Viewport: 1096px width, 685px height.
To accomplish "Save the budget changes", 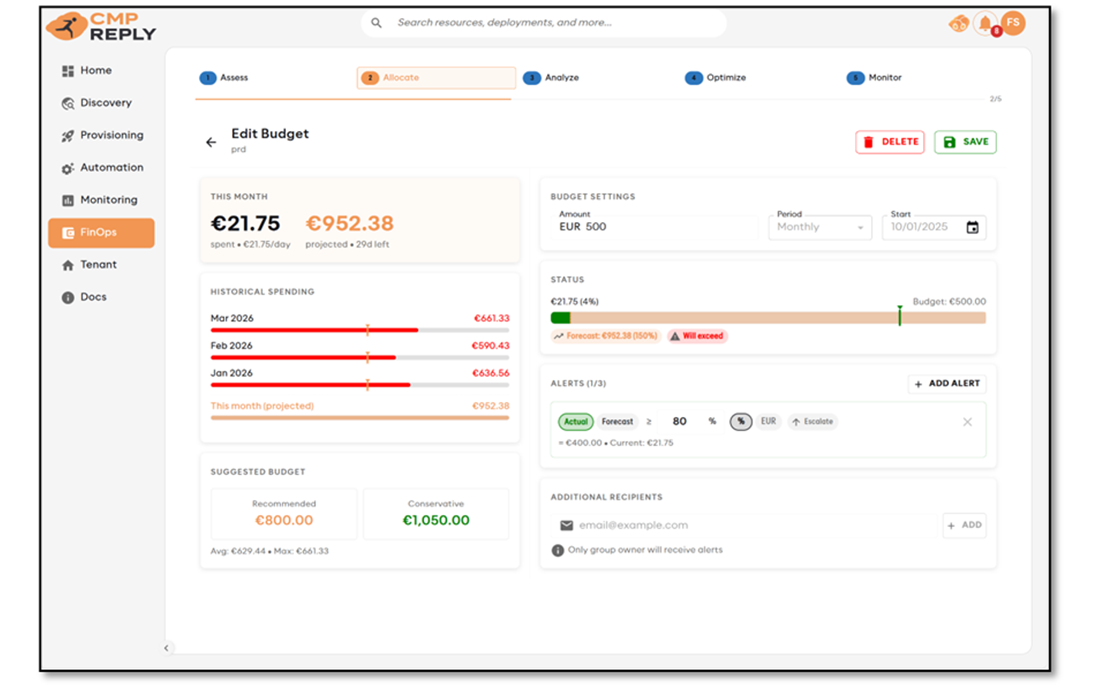I will [x=965, y=142].
